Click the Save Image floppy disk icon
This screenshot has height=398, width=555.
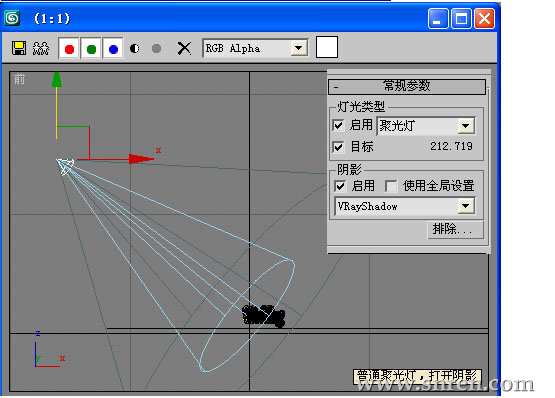(19, 48)
